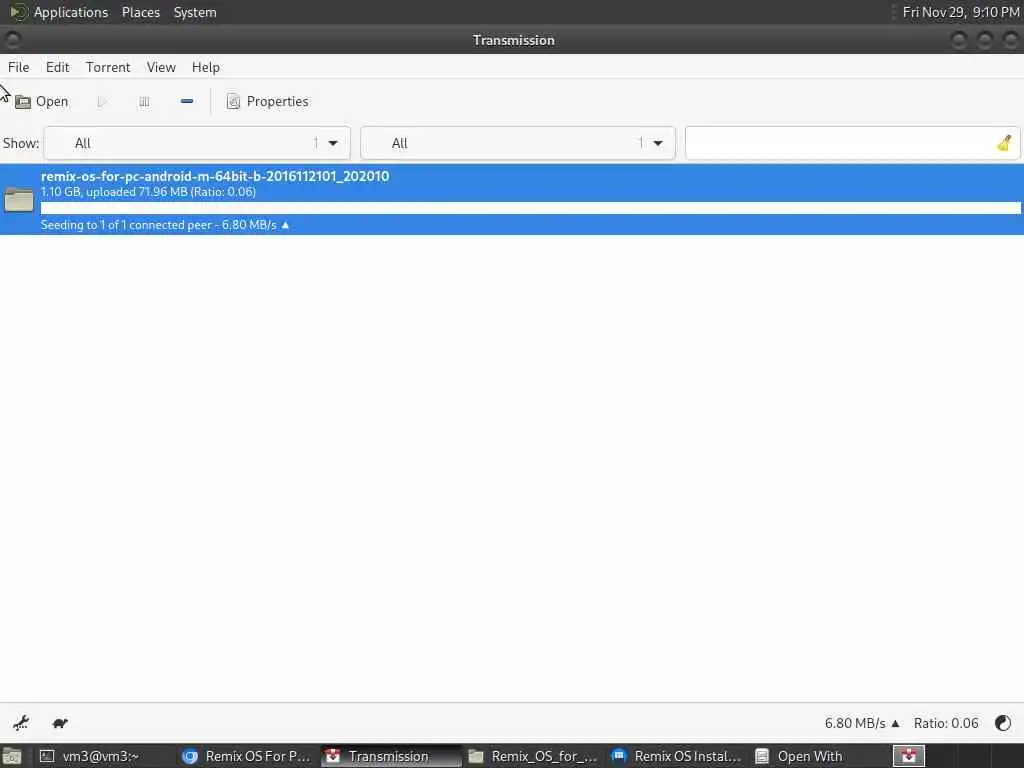Click the Start torrent play icon
The image size is (1024, 768).
point(102,102)
